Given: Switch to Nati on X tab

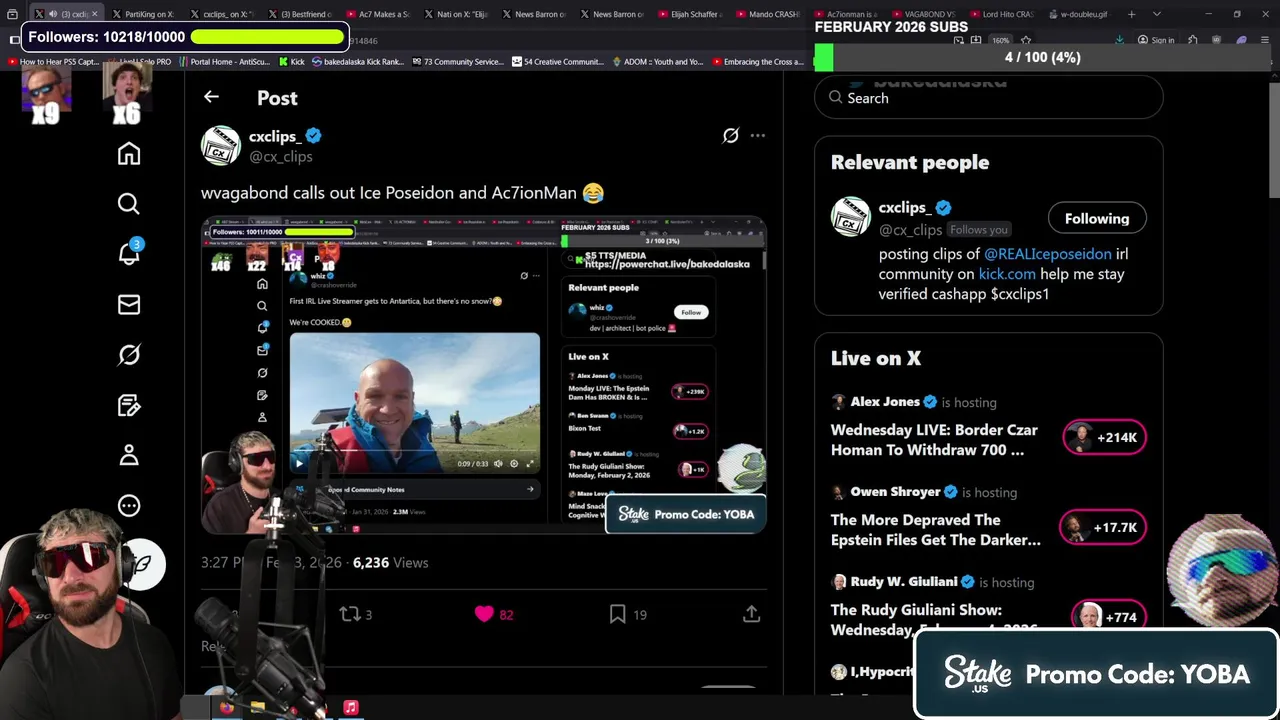Looking at the screenshot, I should coord(456,14).
